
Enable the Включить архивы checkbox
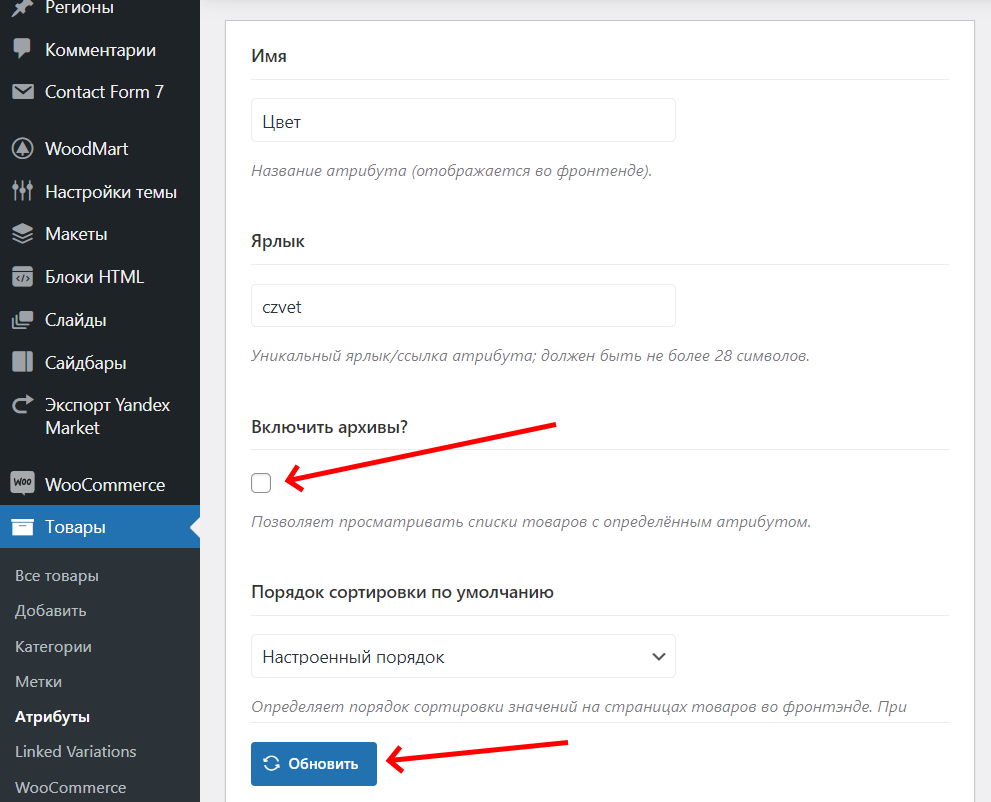click(x=260, y=482)
